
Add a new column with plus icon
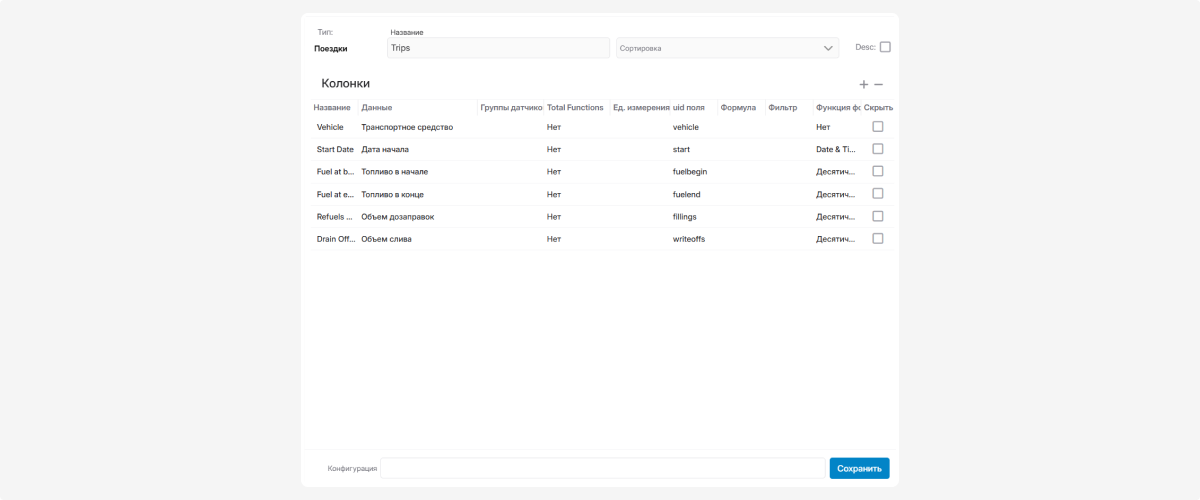[864, 85]
